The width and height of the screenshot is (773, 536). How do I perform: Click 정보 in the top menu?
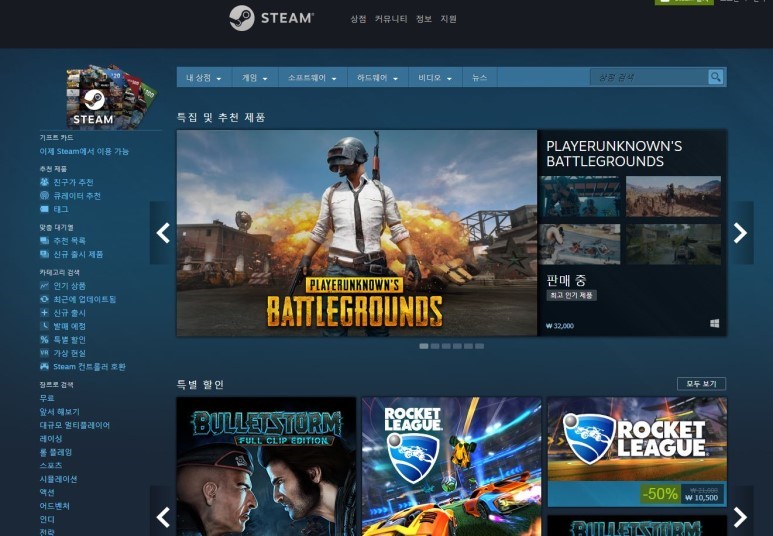[423, 19]
